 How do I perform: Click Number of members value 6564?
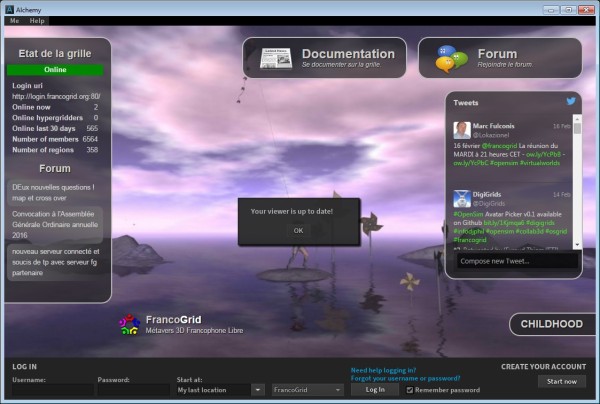pyautogui.click(x=90, y=139)
